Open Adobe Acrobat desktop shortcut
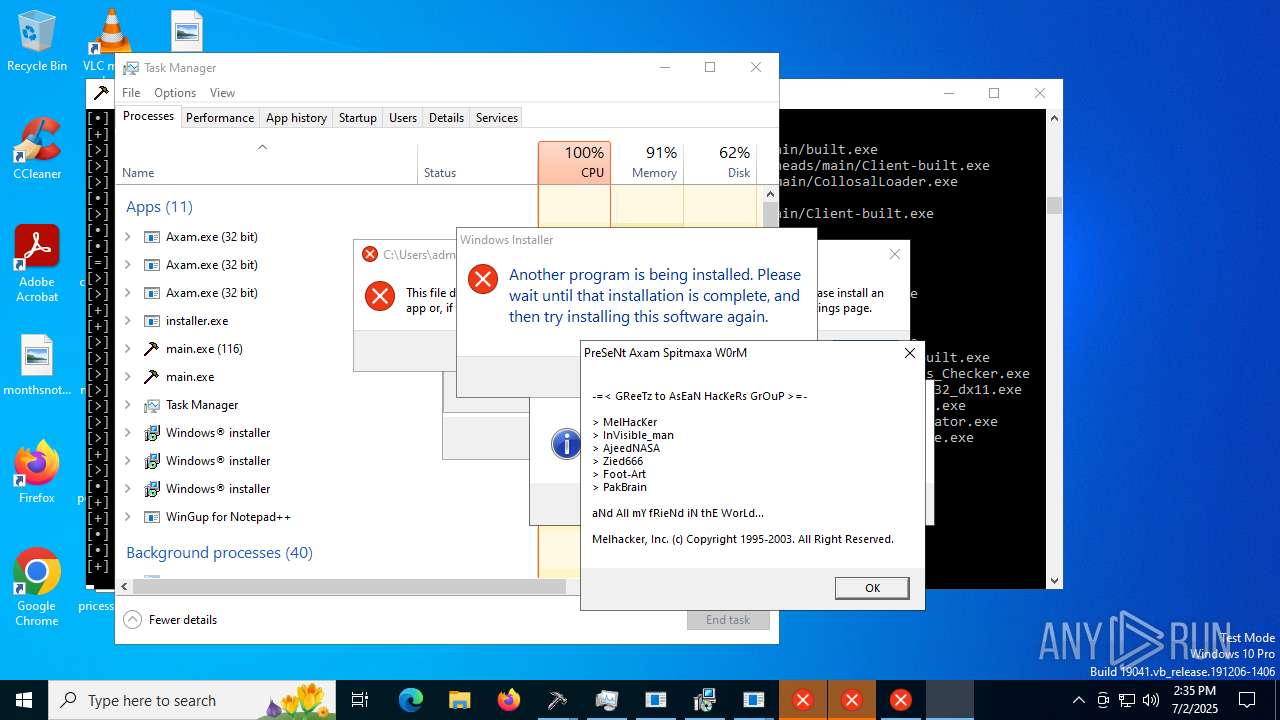Viewport: 1280px width, 720px height. tap(37, 264)
